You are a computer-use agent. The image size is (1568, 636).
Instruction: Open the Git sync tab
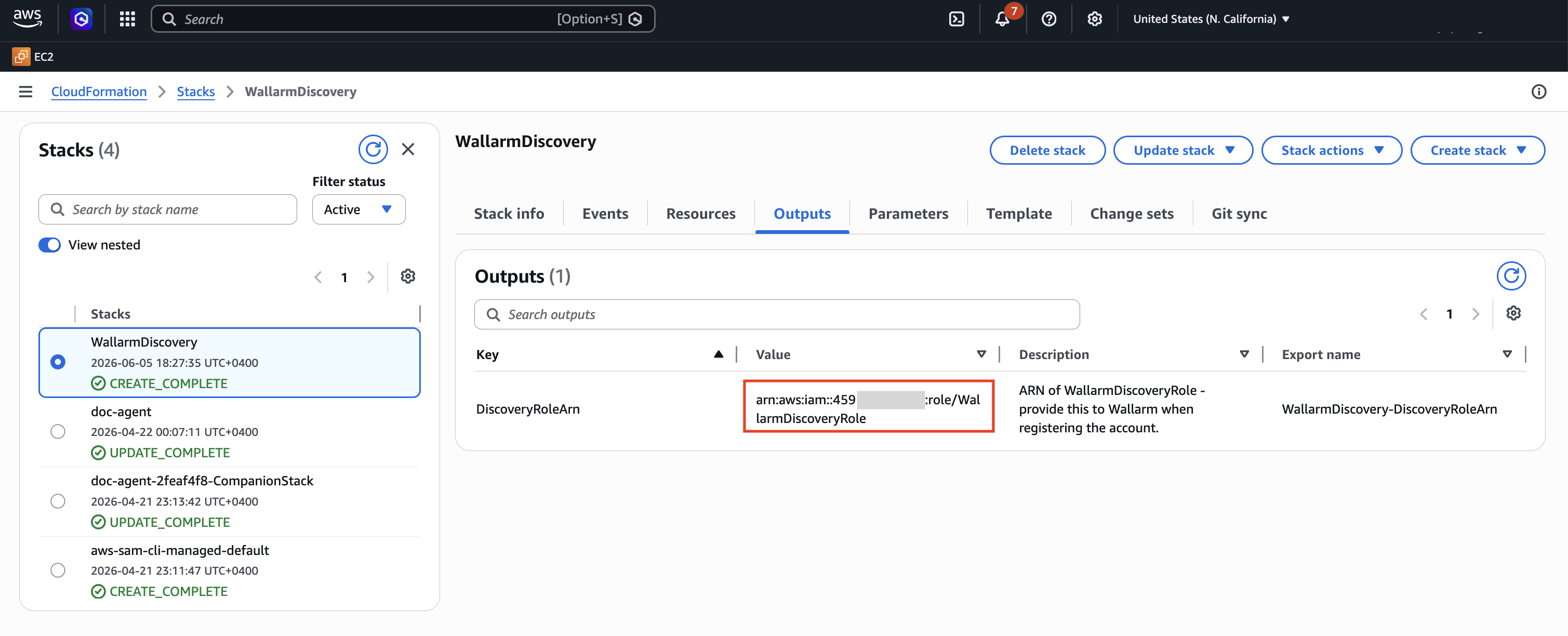click(1239, 214)
